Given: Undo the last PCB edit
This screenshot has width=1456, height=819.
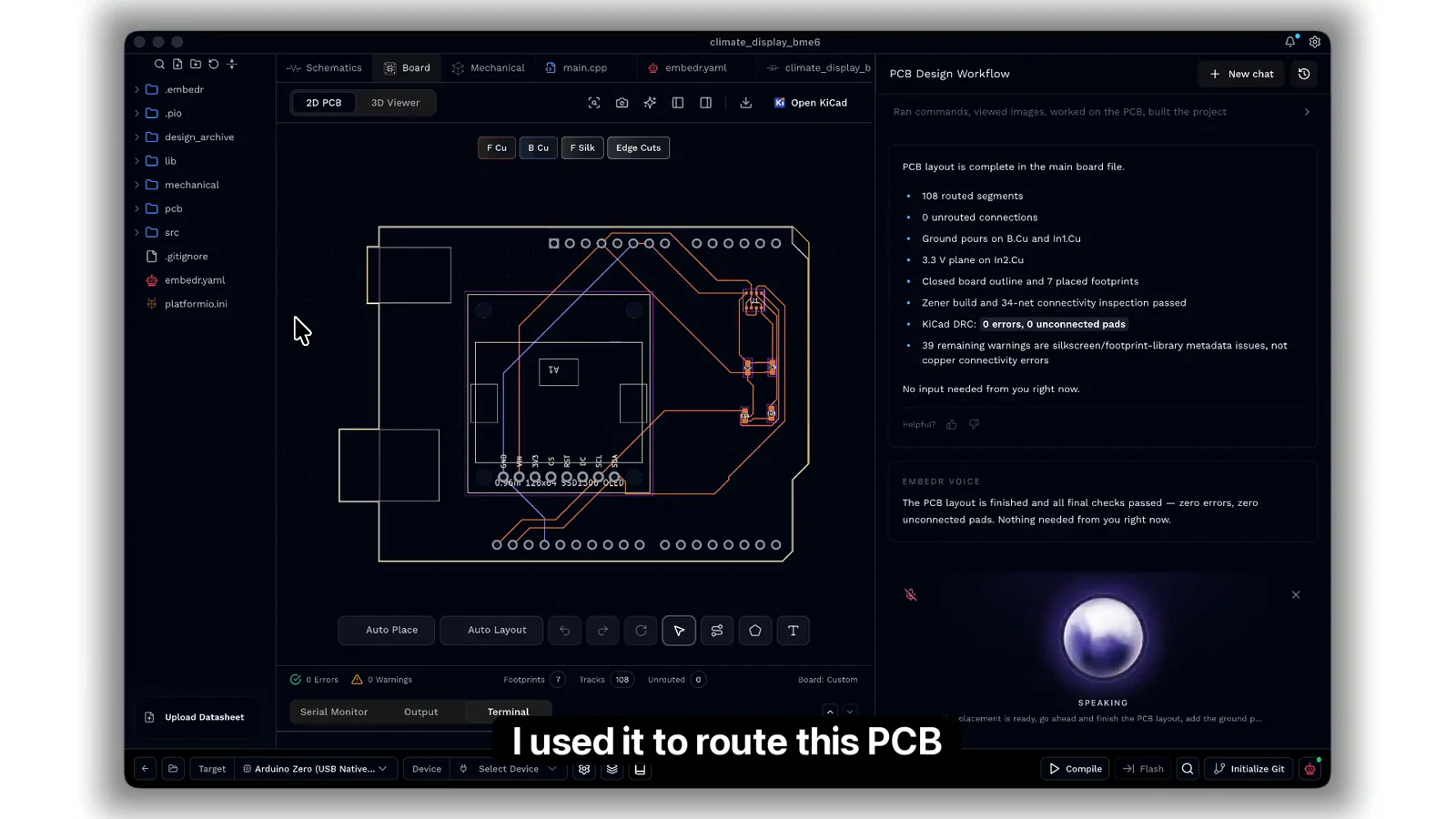Looking at the screenshot, I should point(565,631).
